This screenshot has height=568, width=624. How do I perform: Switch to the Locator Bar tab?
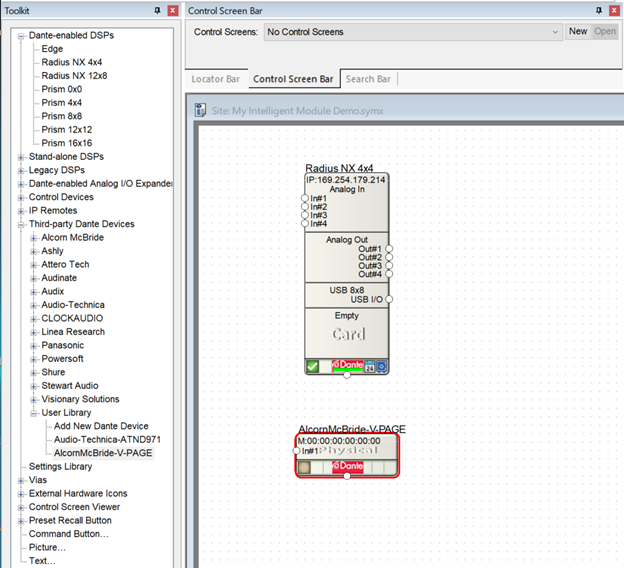216,79
